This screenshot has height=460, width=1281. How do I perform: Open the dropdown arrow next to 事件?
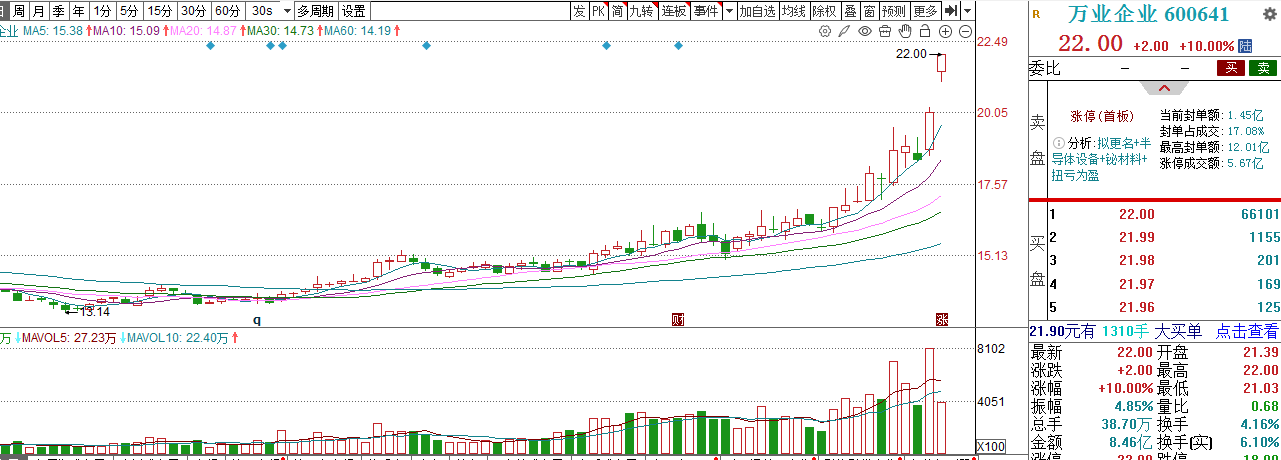(x=728, y=11)
